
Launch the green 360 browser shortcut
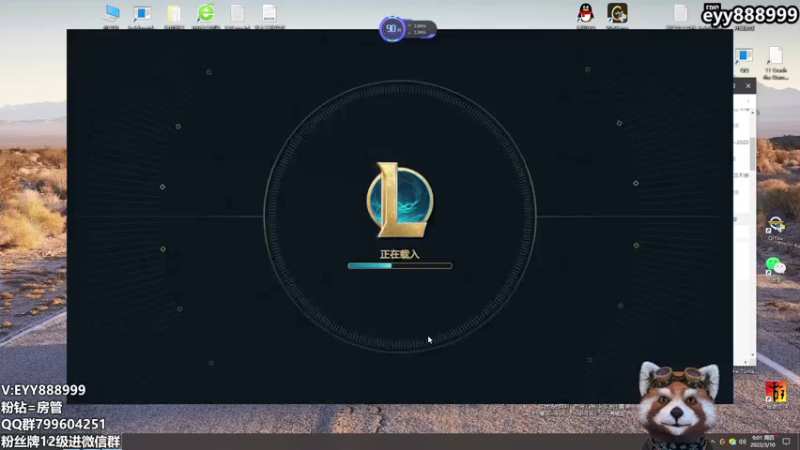pos(206,14)
